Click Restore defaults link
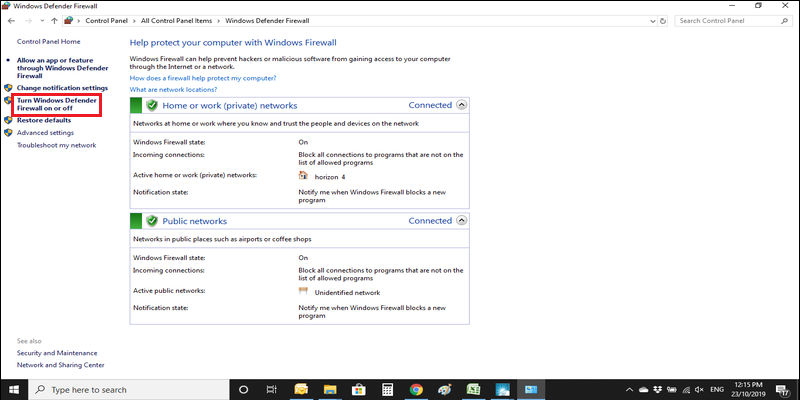The image size is (800, 400). click(44, 120)
